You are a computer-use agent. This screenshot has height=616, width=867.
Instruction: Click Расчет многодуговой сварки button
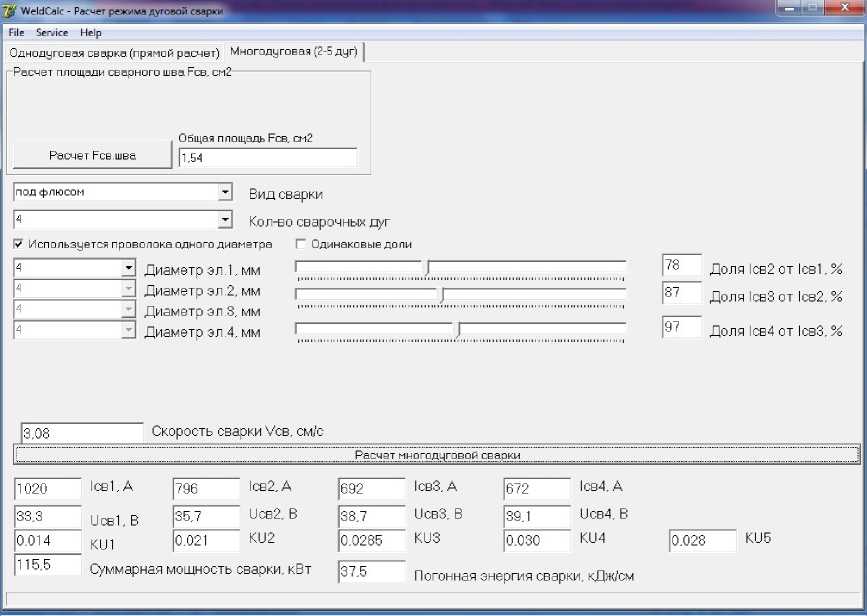point(436,455)
